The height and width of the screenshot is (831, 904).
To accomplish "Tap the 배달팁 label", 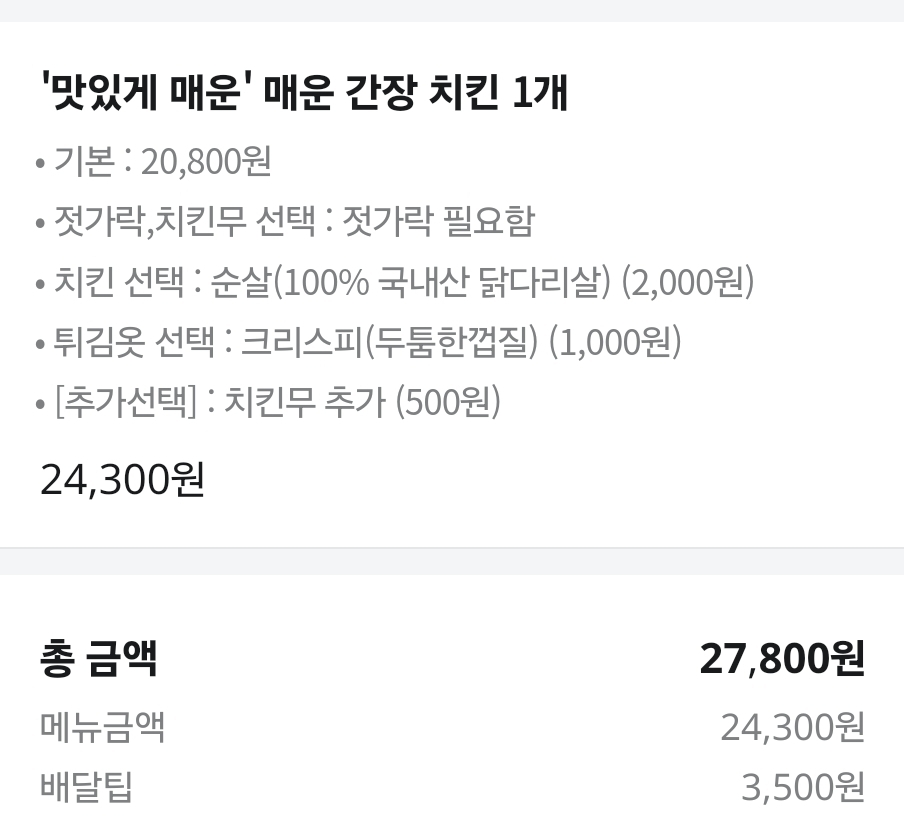I will (x=86, y=787).
